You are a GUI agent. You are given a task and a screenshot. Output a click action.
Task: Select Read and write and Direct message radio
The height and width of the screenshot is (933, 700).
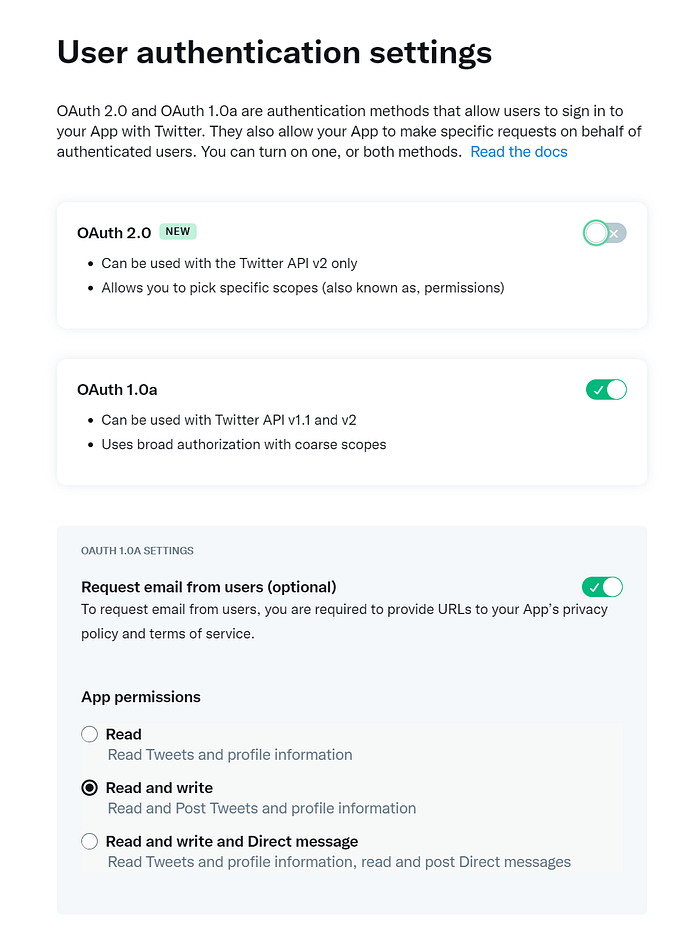(89, 841)
